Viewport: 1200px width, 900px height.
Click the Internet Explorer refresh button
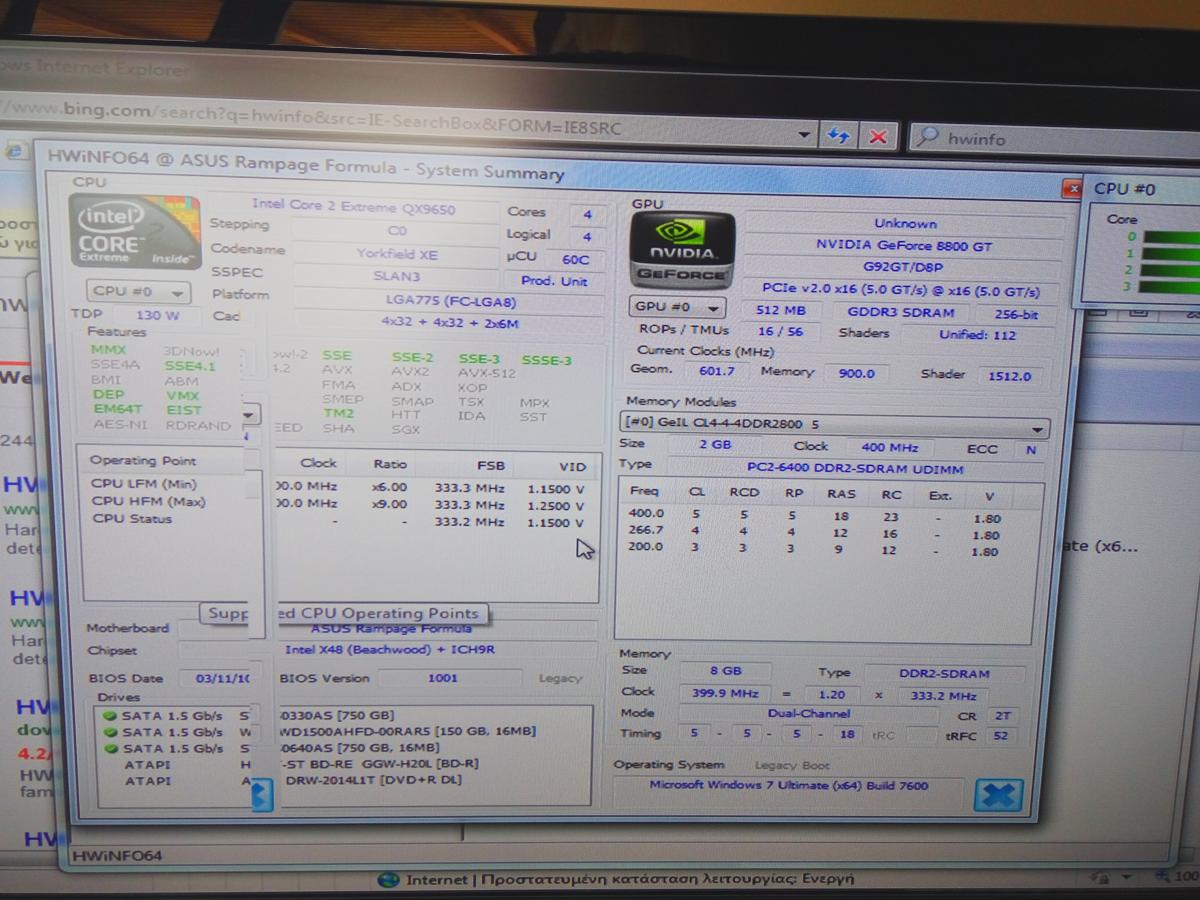point(838,135)
